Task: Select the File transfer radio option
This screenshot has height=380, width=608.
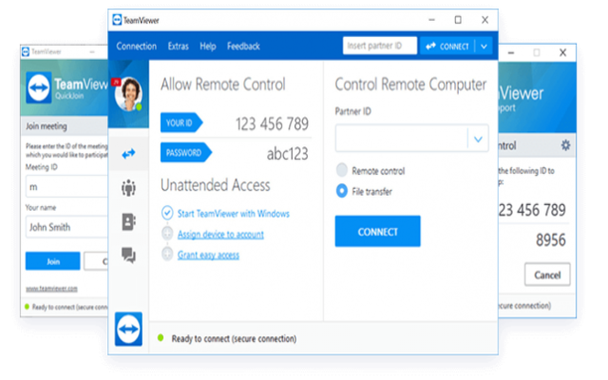Action: [x=342, y=191]
